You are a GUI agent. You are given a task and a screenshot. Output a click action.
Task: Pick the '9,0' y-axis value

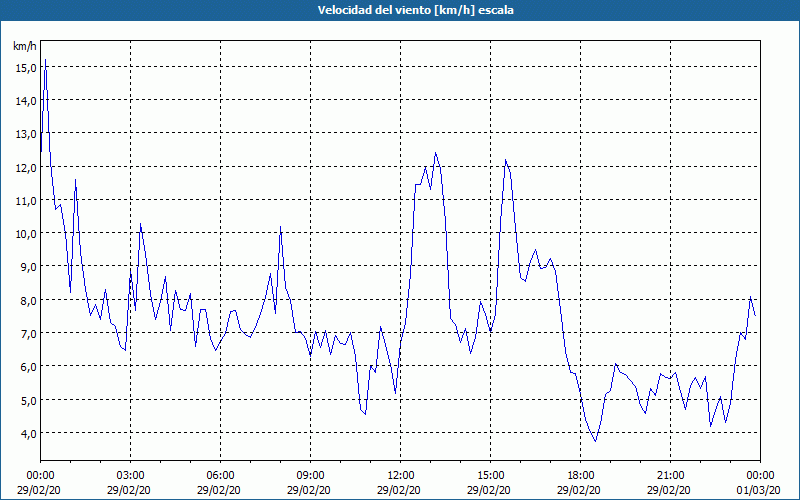pos(29,267)
